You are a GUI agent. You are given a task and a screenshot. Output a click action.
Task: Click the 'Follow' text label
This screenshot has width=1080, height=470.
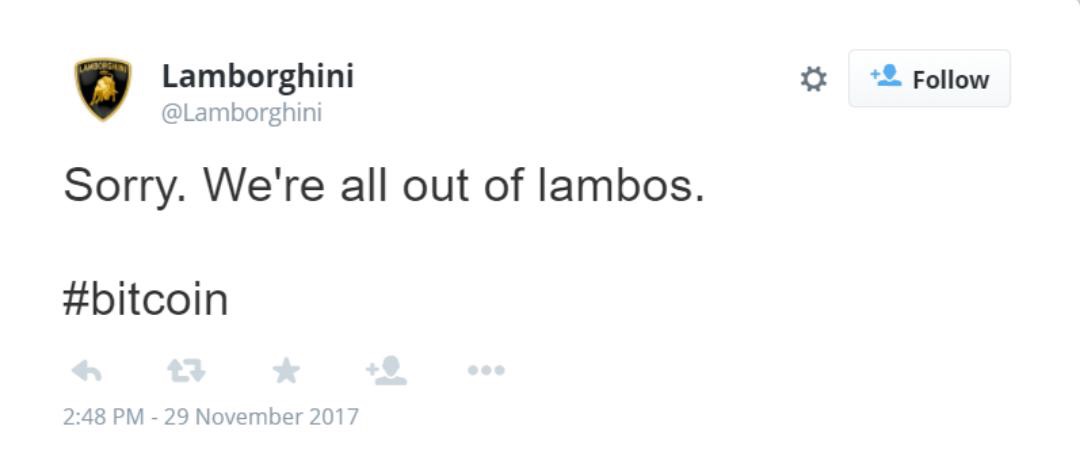click(x=951, y=80)
